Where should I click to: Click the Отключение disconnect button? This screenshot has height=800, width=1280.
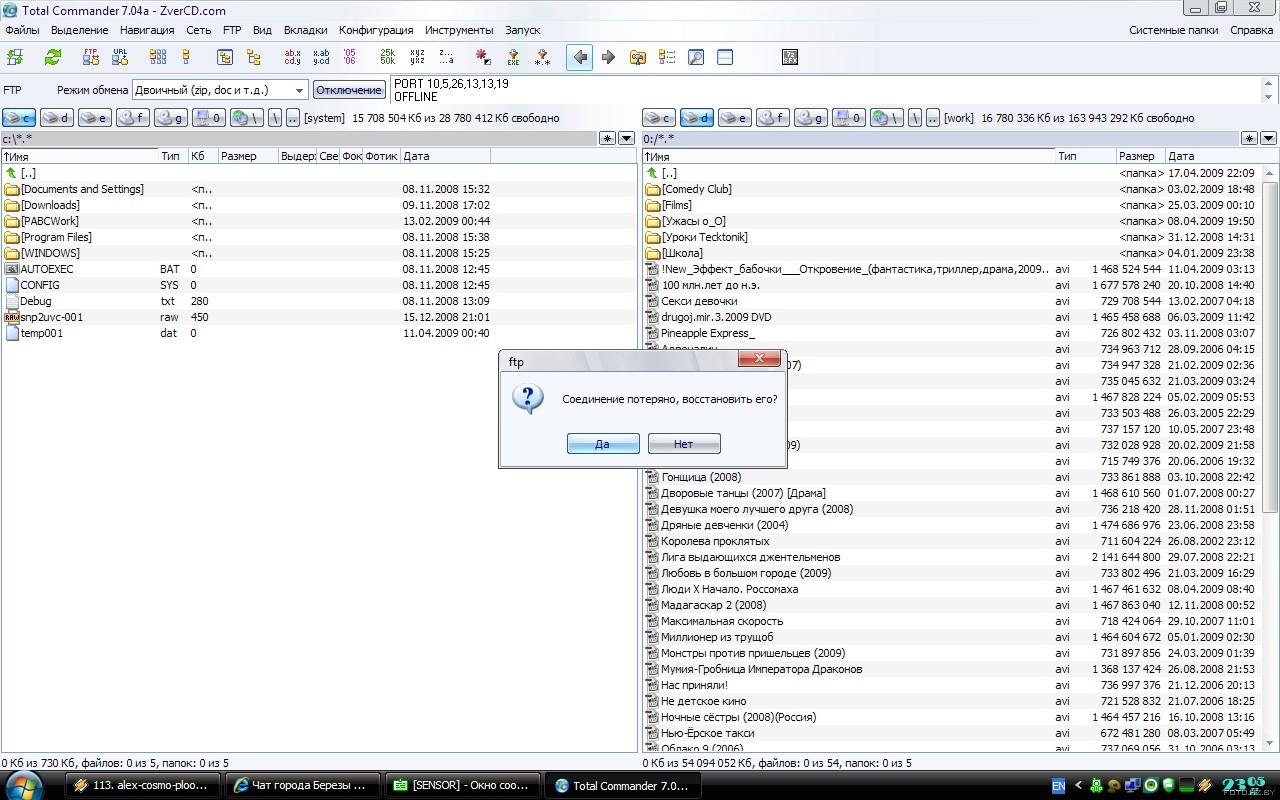pos(349,90)
